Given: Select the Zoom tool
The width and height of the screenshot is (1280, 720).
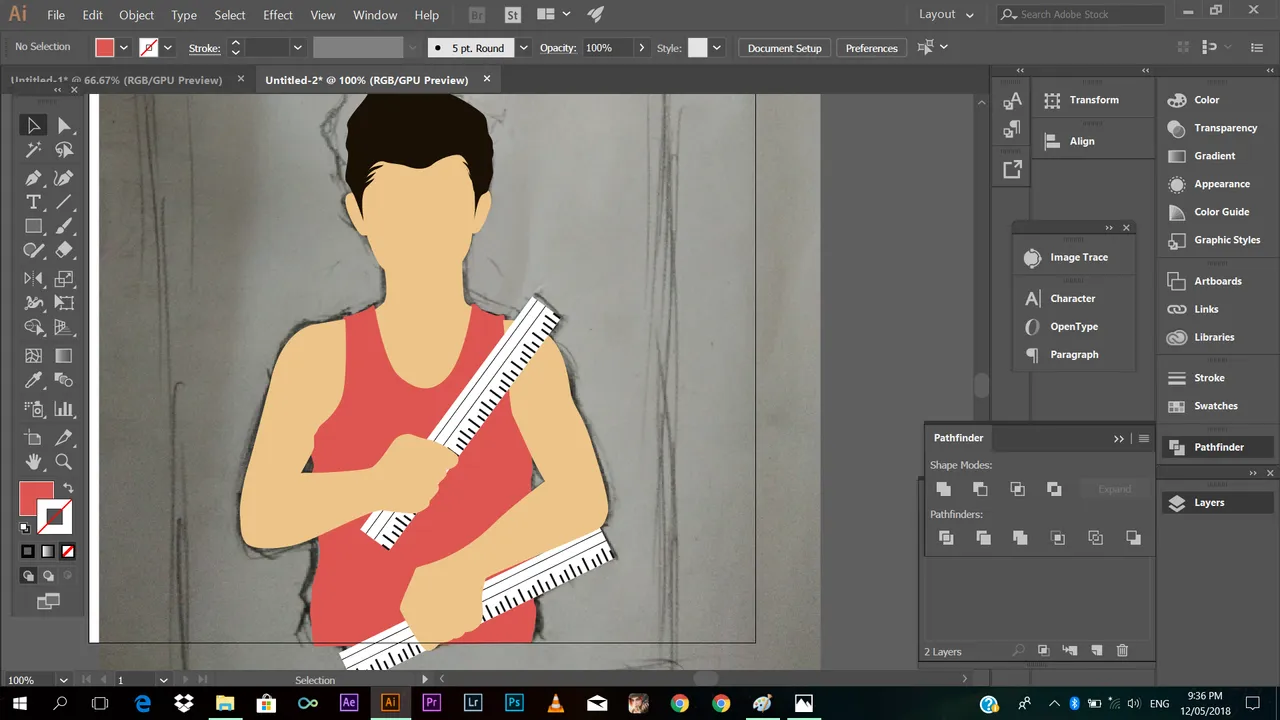Looking at the screenshot, I should pyautogui.click(x=64, y=461).
